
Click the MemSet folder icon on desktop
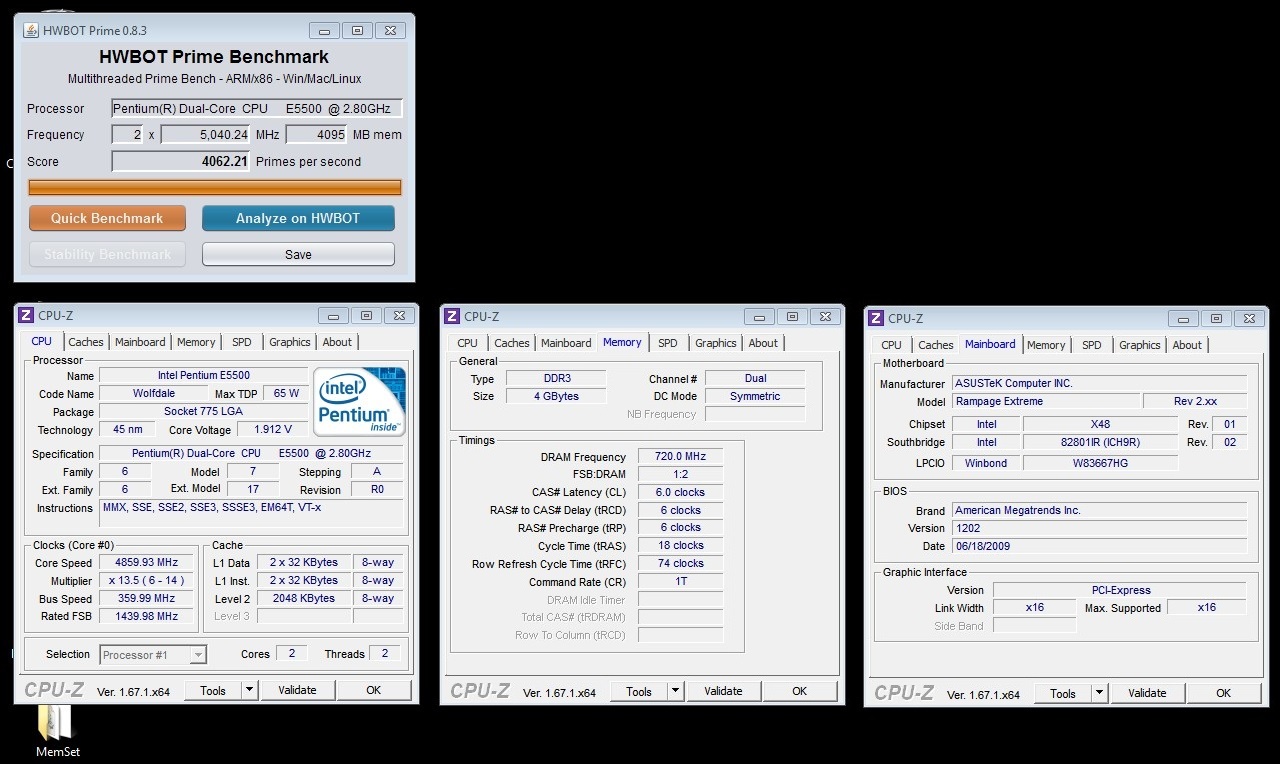[x=57, y=722]
